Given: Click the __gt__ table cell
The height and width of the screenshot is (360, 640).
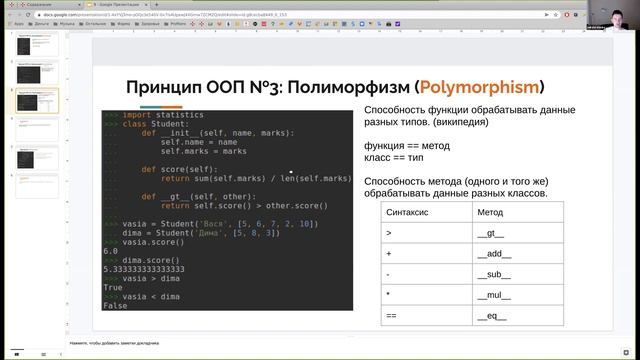Looking at the screenshot, I should click(518, 233).
